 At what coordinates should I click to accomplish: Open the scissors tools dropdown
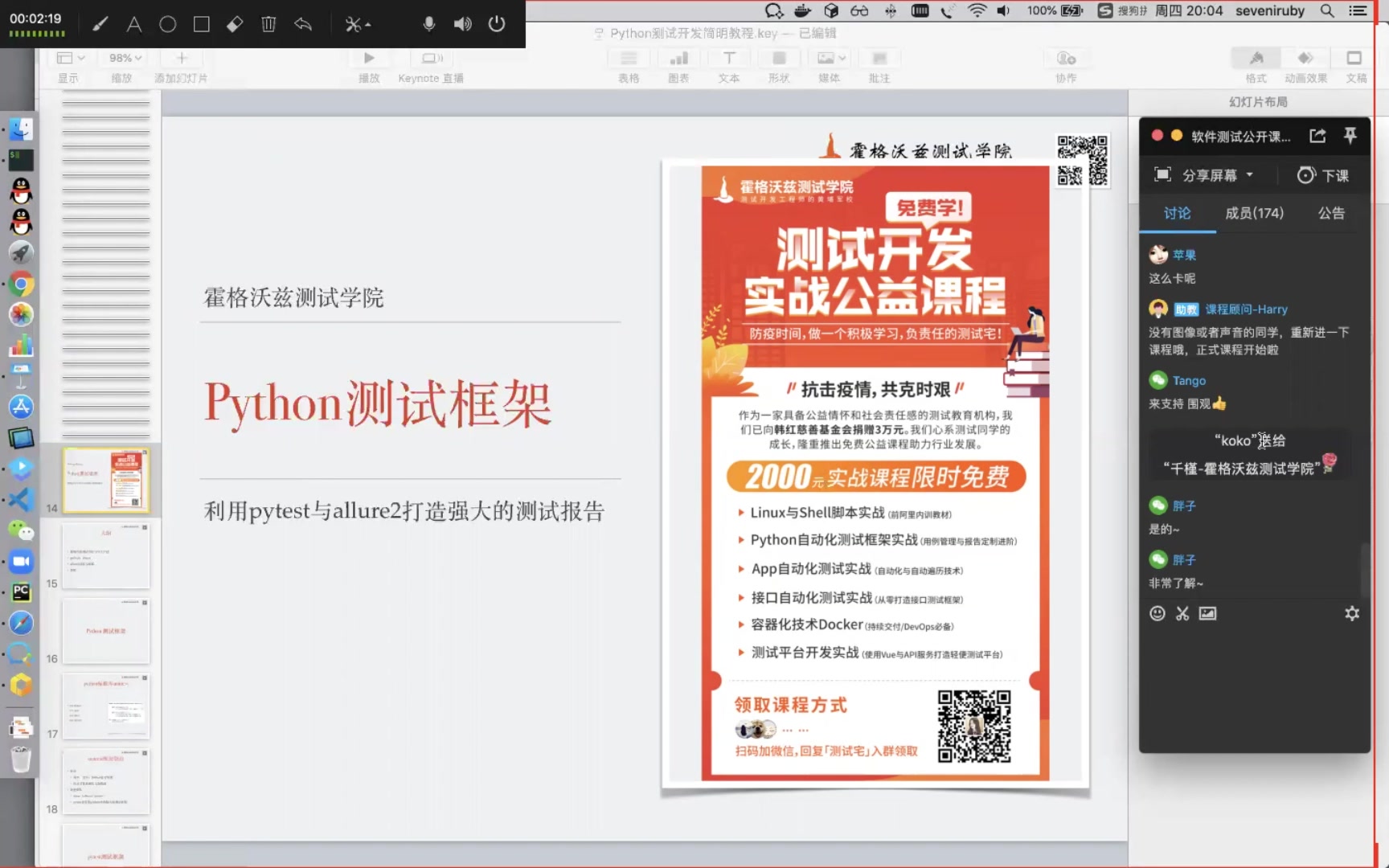pos(358,24)
